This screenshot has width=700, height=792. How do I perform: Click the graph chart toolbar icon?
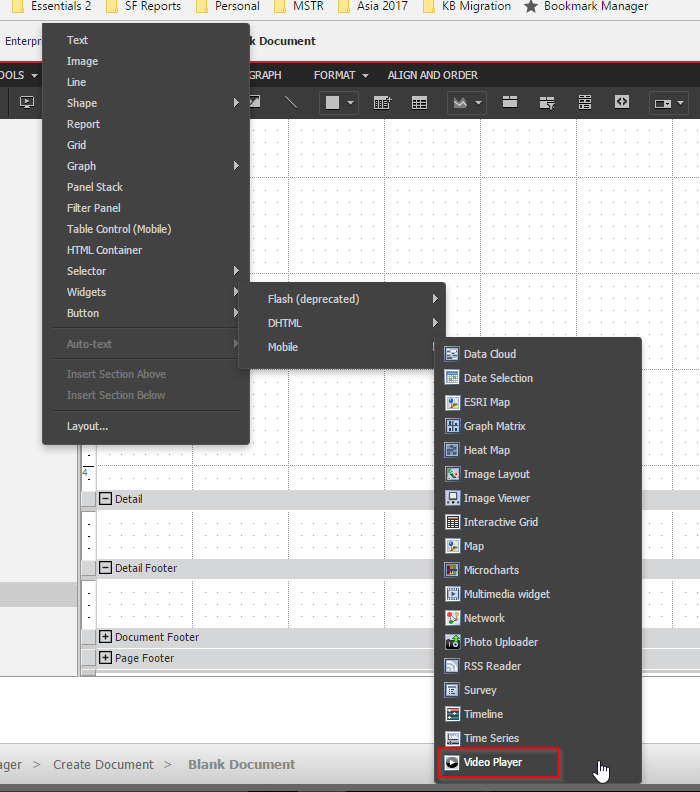click(x=460, y=103)
